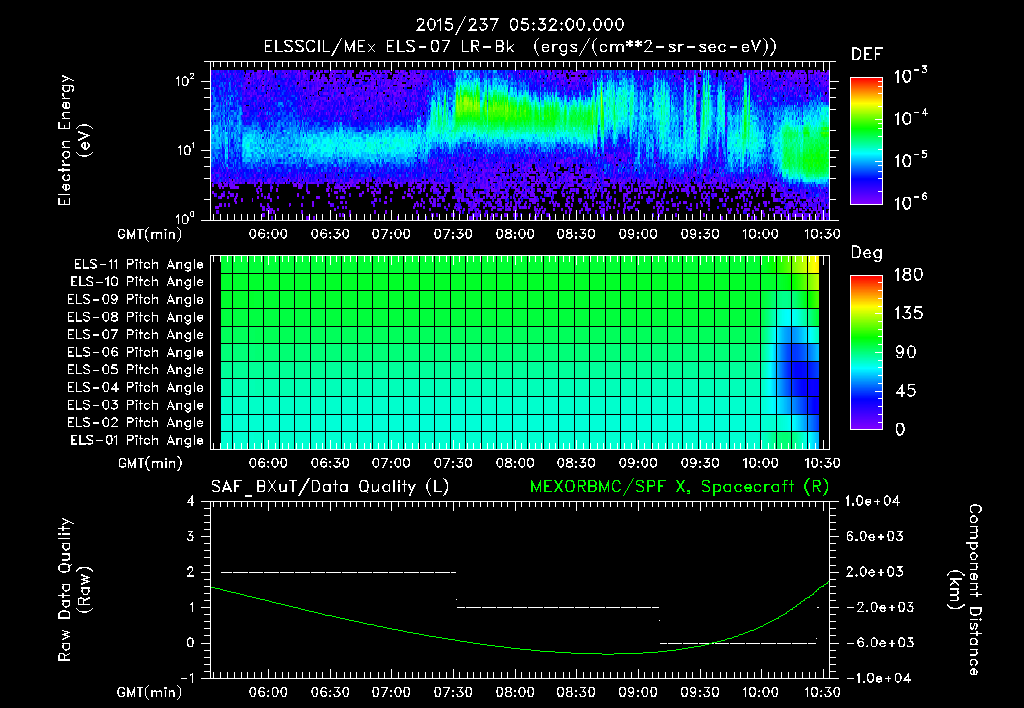Click the green 'MEXORBMC/SPF X, Spacecraft (R)' label
The height and width of the screenshot is (708, 1024).
point(679,487)
